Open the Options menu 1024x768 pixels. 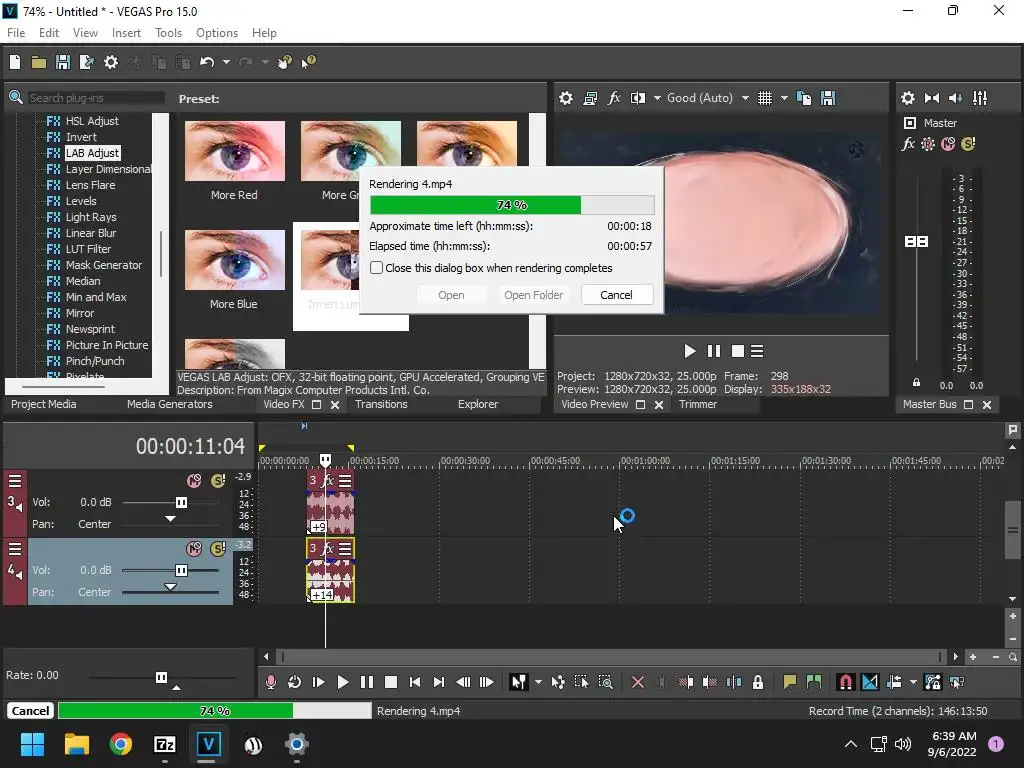(217, 33)
